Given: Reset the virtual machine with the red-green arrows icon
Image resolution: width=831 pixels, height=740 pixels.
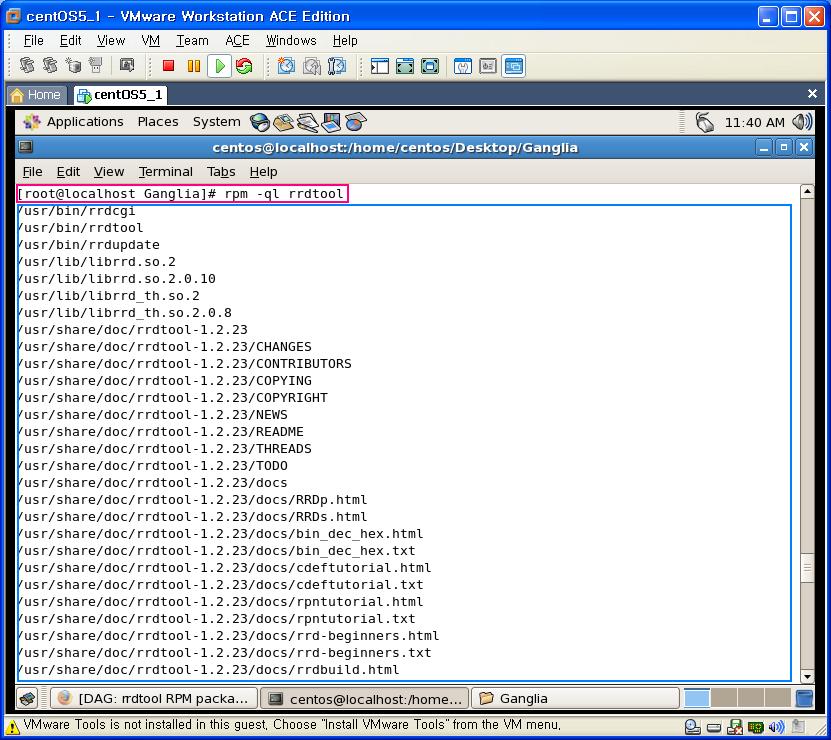Looking at the screenshot, I should (244, 66).
